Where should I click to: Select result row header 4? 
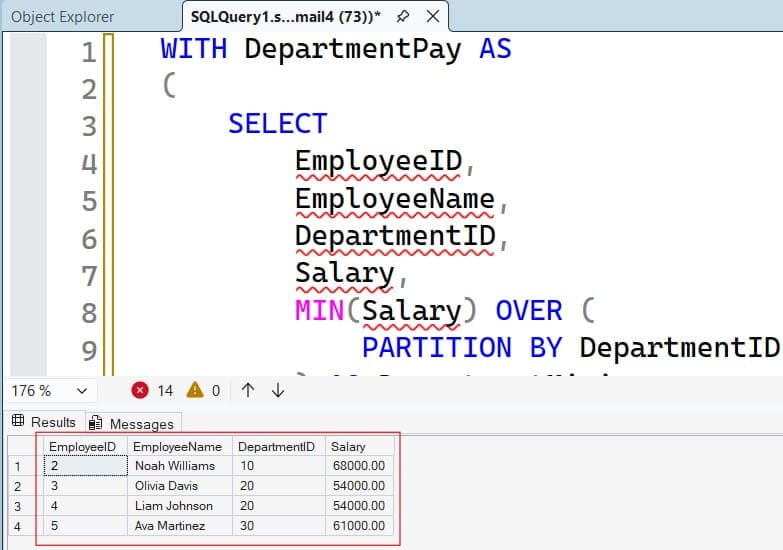coord(21,526)
